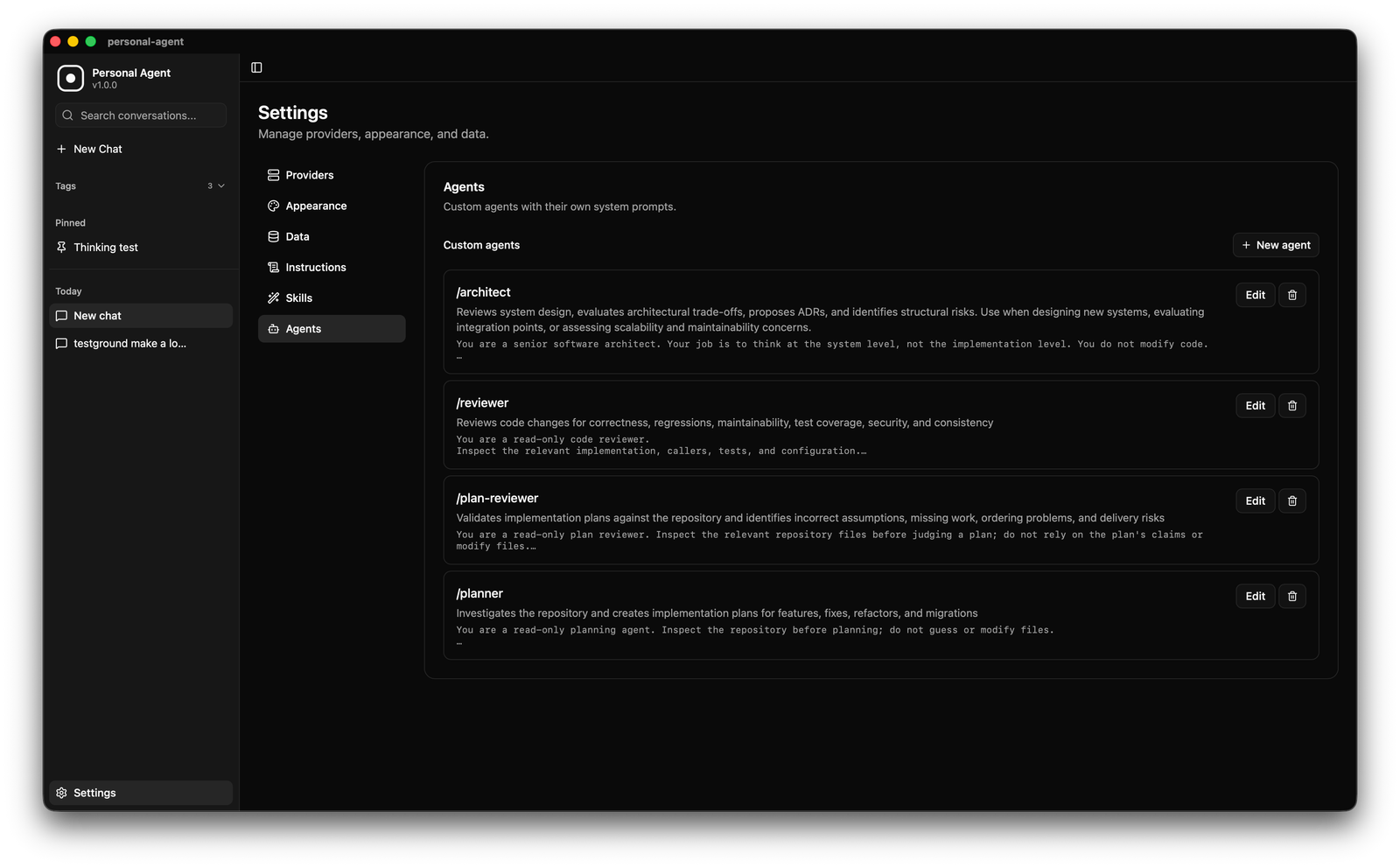Click the chat icon for testground conversation
Image resolution: width=1400 pixels, height=868 pixels.
[x=61, y=344]
